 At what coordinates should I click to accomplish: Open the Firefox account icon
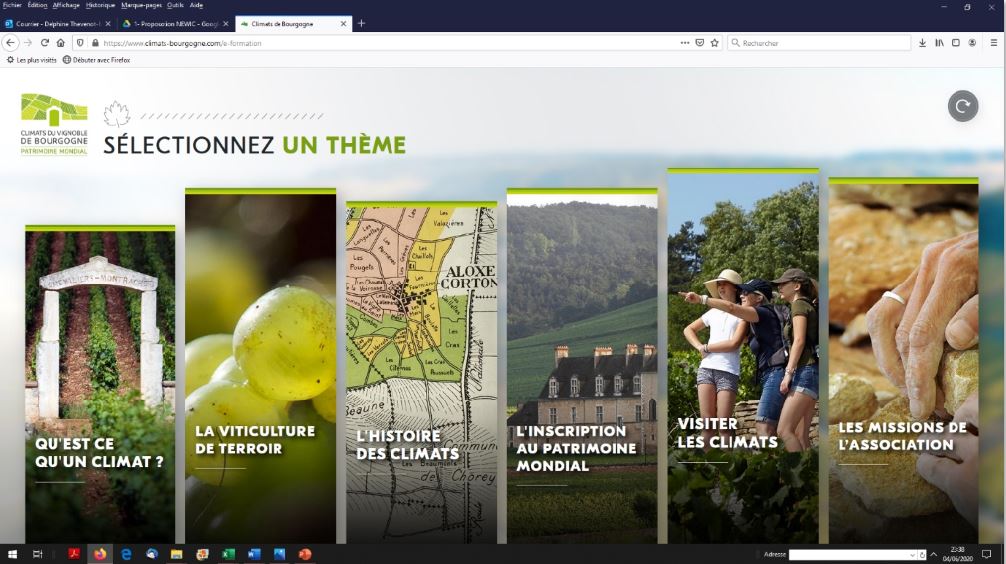click(x=972, y=43)
